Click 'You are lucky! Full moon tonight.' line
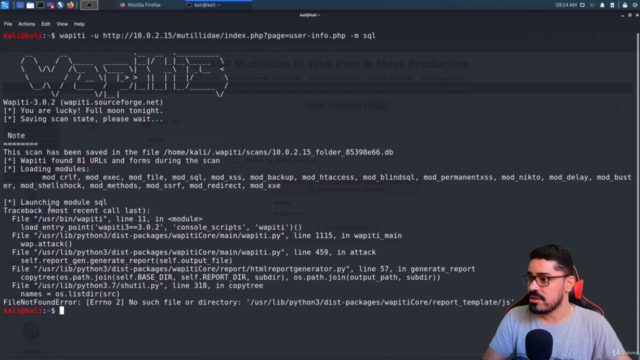 tap(83, 111)
